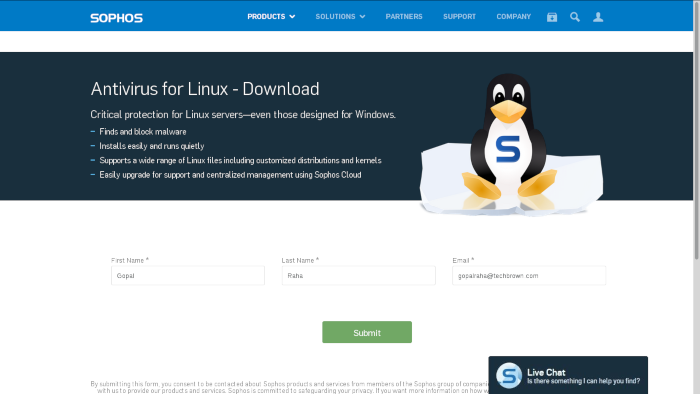Click the Linux penguin image
This screenshot has height=394, width=700.
click(x=512, y=144)
